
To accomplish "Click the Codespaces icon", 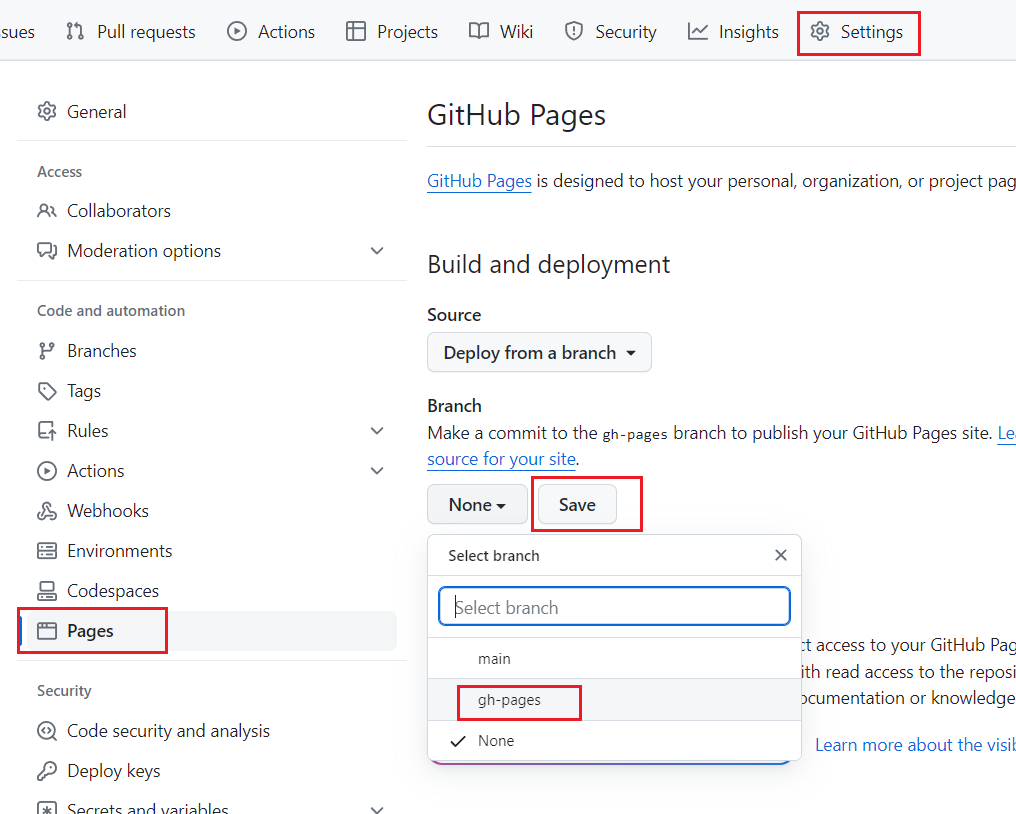I will [47, 591].
